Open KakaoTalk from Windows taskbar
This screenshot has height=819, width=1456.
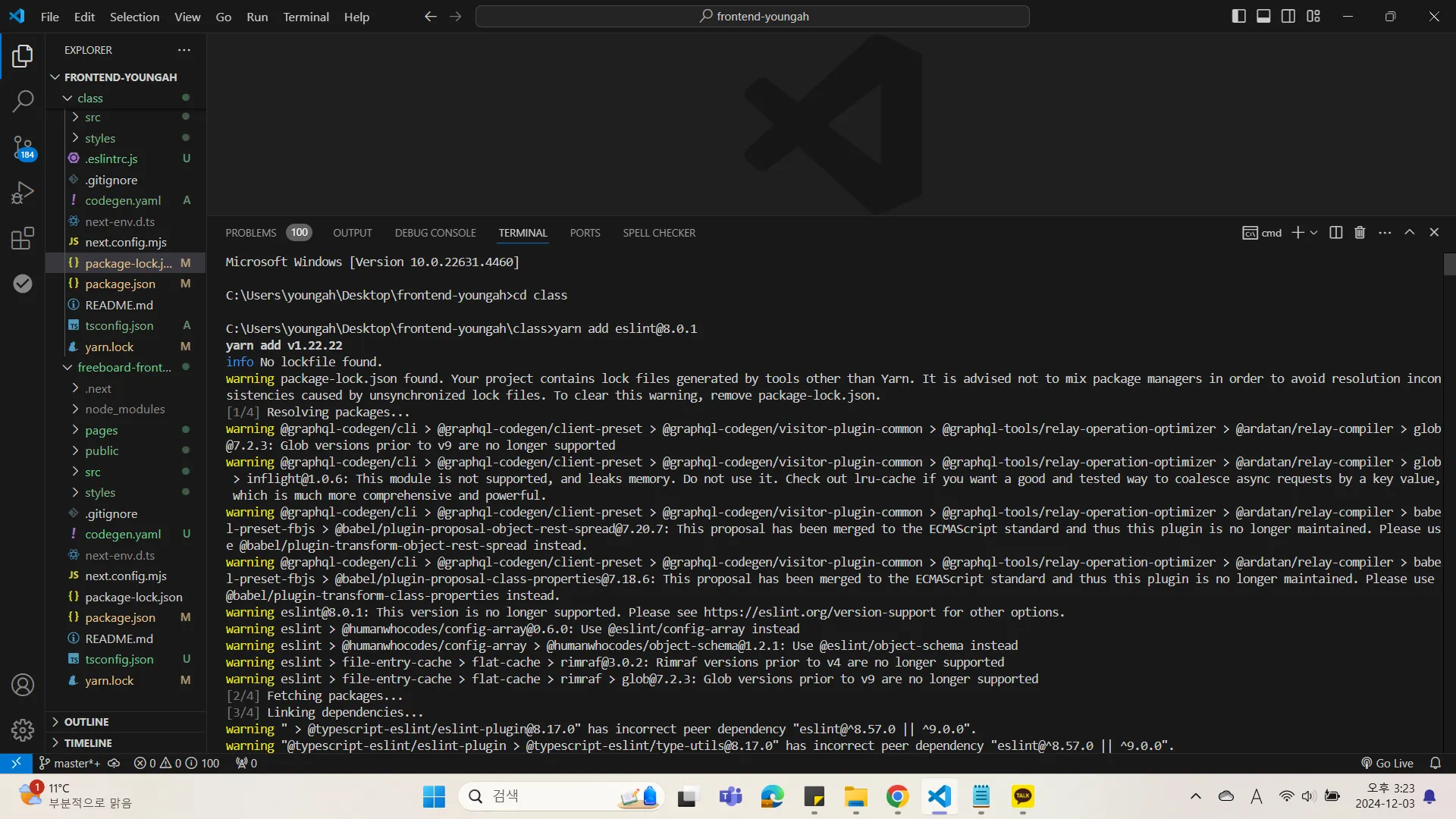1022,796
